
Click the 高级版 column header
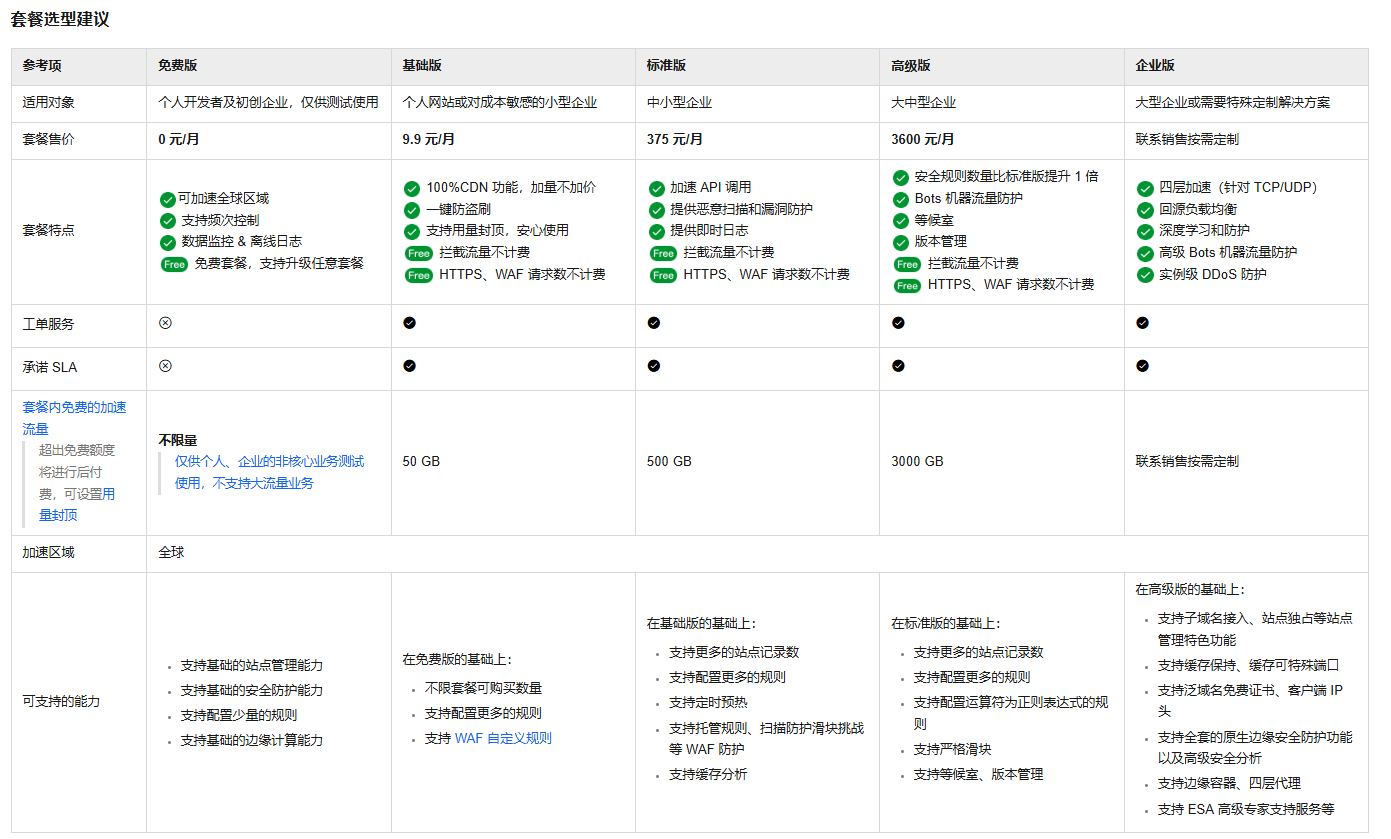[910, 66]
